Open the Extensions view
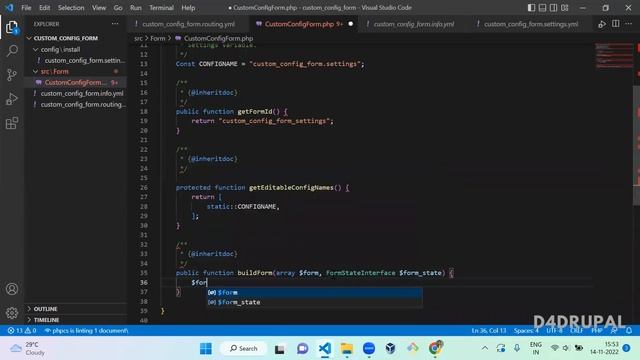The height and width of the screenshot is (360, 640). [12, 123]
